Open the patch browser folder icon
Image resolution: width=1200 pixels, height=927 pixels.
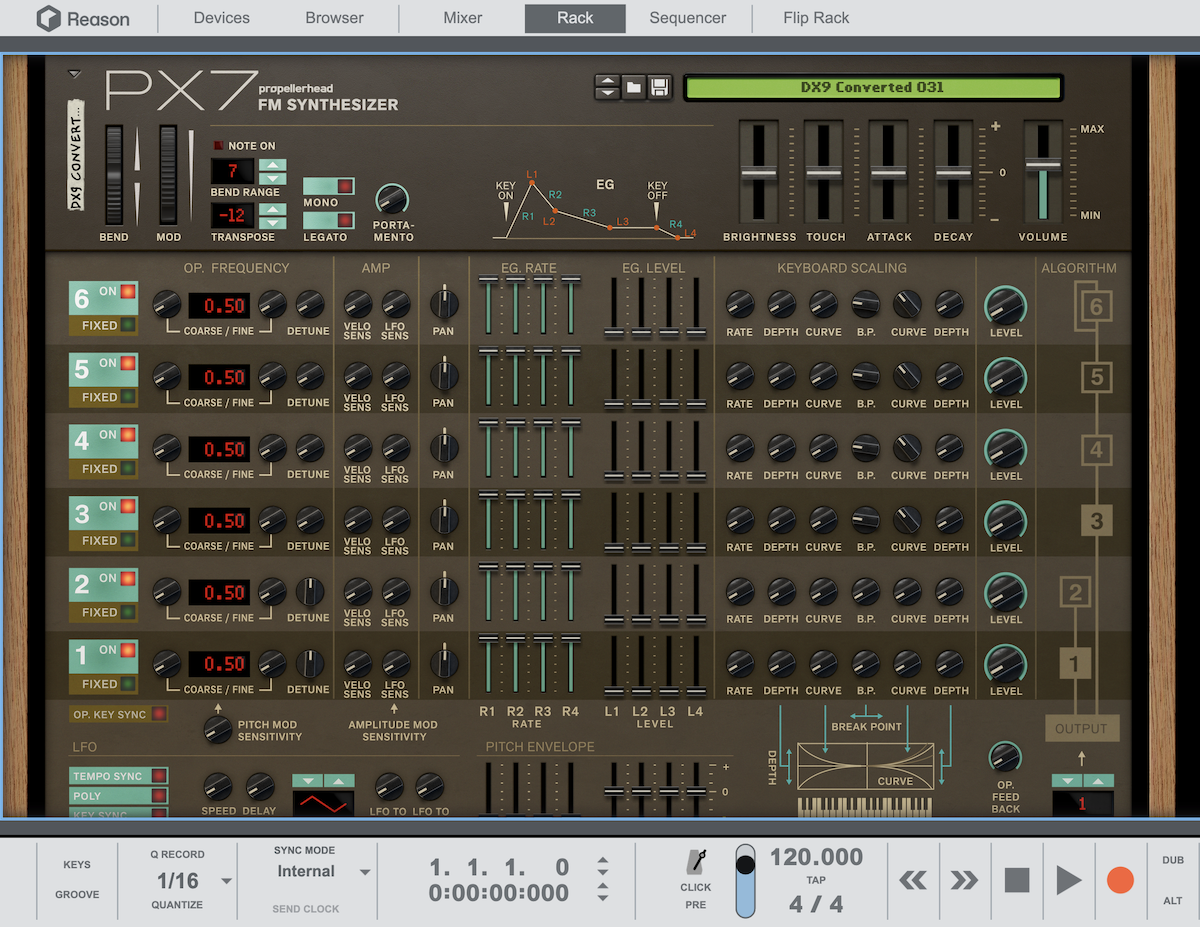tap(634, 87)
